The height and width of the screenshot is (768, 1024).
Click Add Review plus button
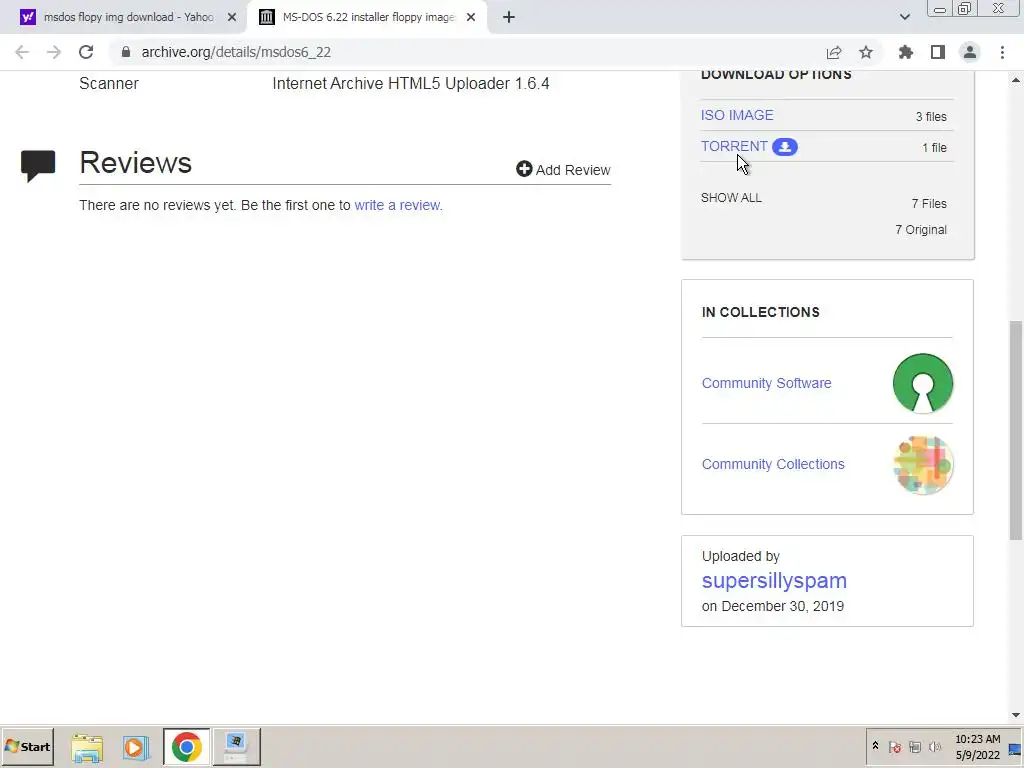pos(563,170)
